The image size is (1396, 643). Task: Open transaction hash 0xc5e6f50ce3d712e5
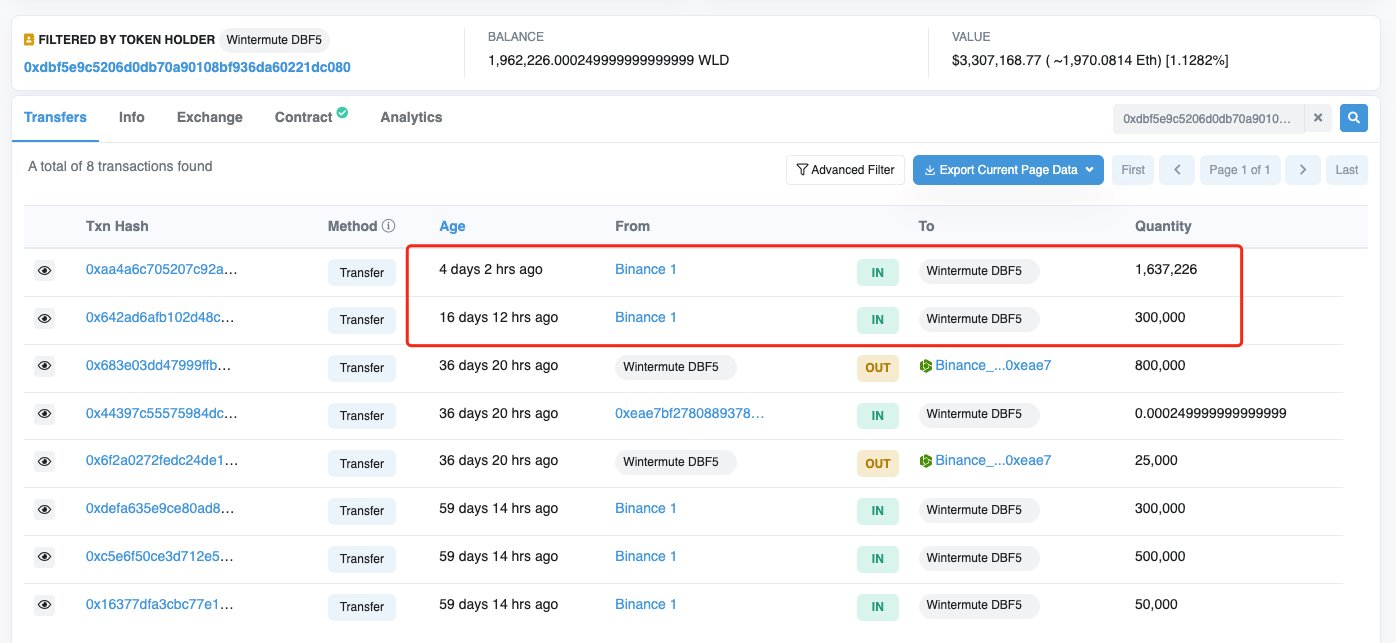pos(161,556)
